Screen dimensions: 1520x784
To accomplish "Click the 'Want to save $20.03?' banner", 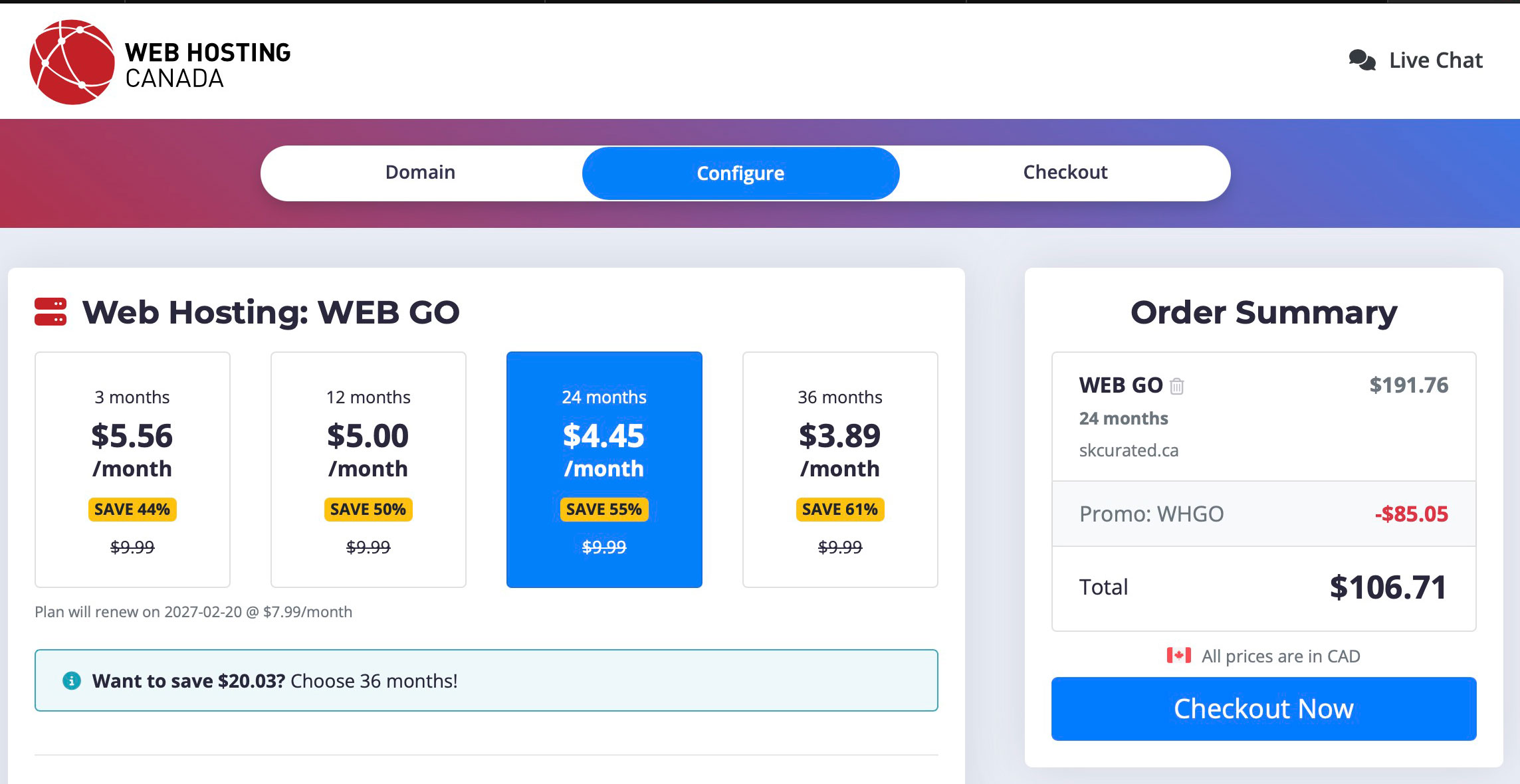I will coord(486,680).
